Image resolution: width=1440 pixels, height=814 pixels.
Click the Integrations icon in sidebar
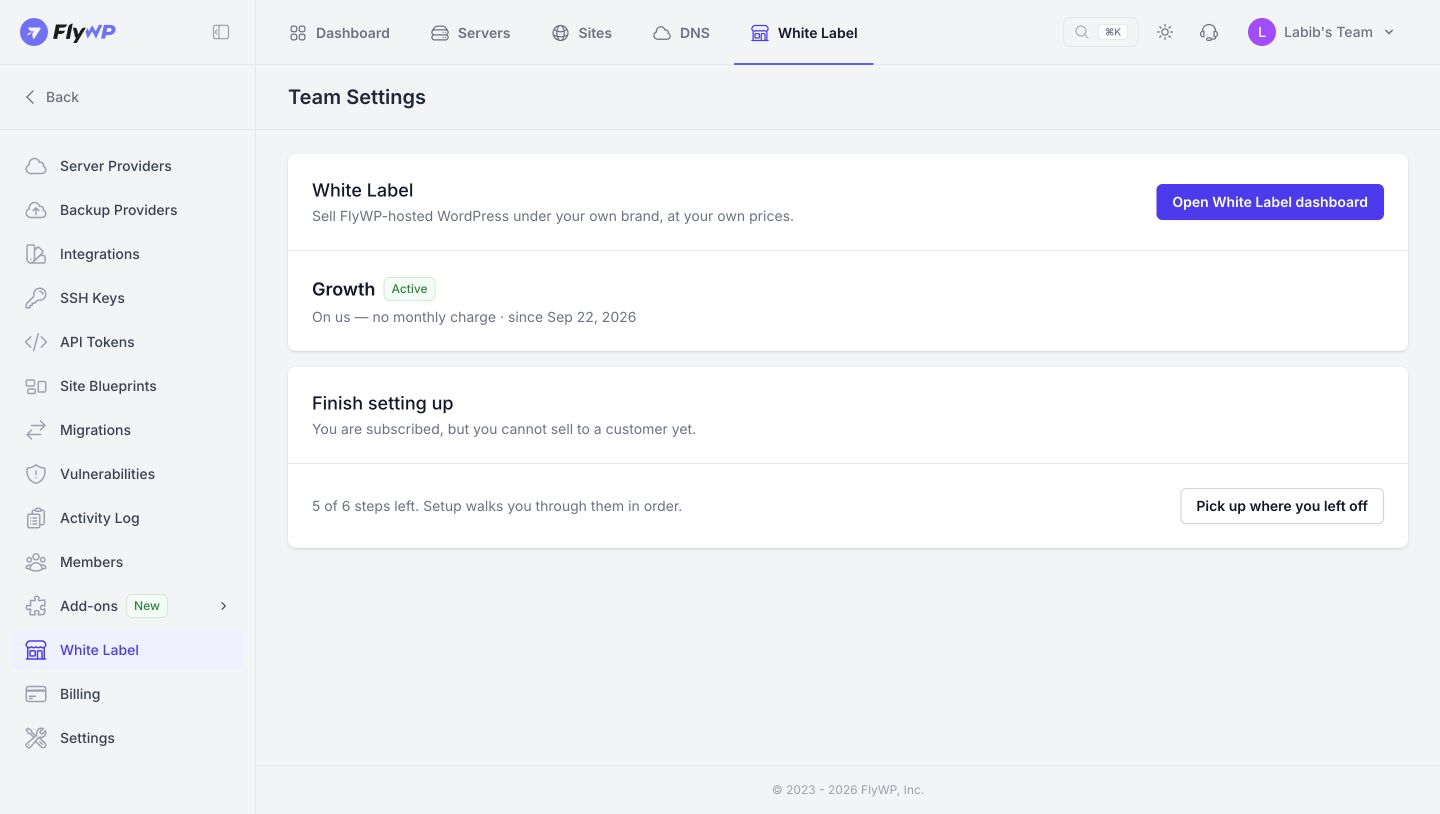[36, 254]
